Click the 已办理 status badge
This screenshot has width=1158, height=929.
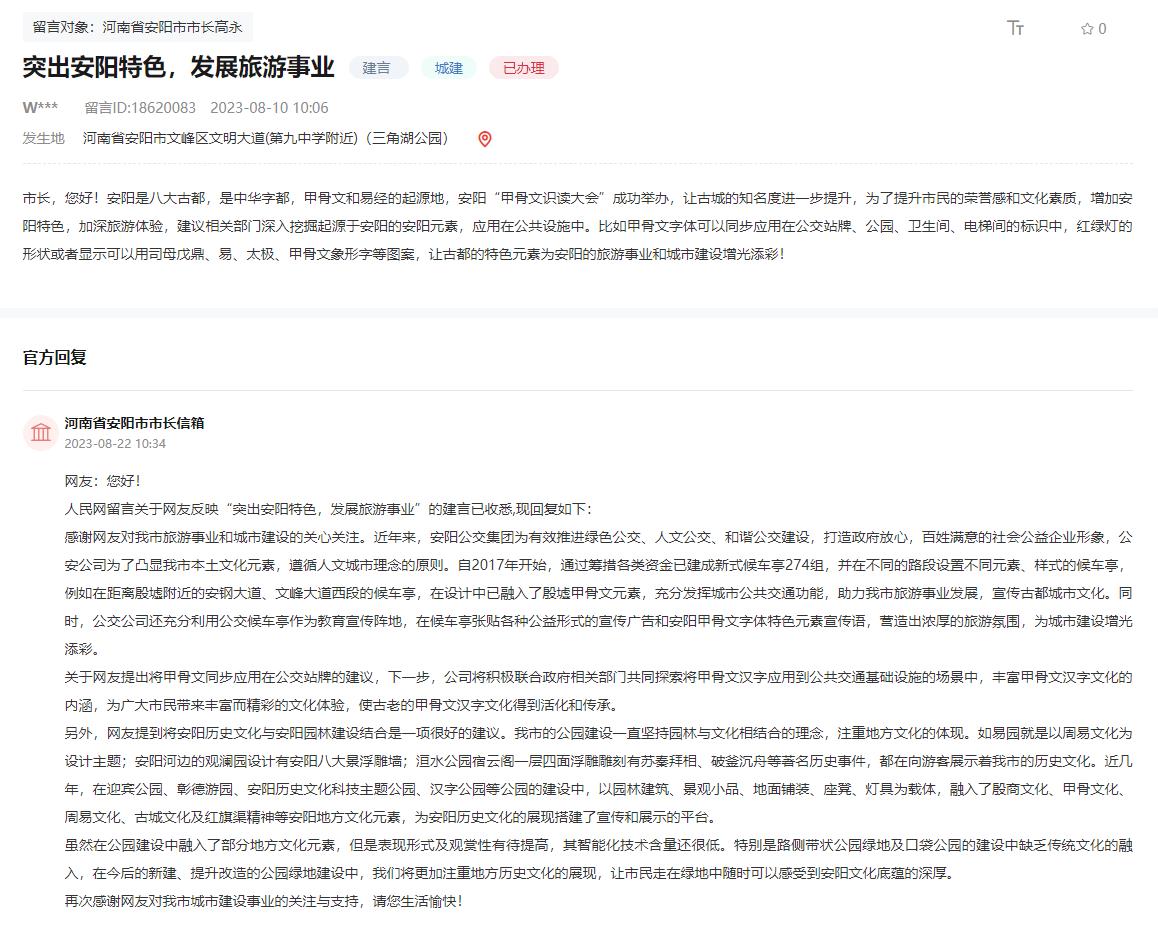click(523, 68)
